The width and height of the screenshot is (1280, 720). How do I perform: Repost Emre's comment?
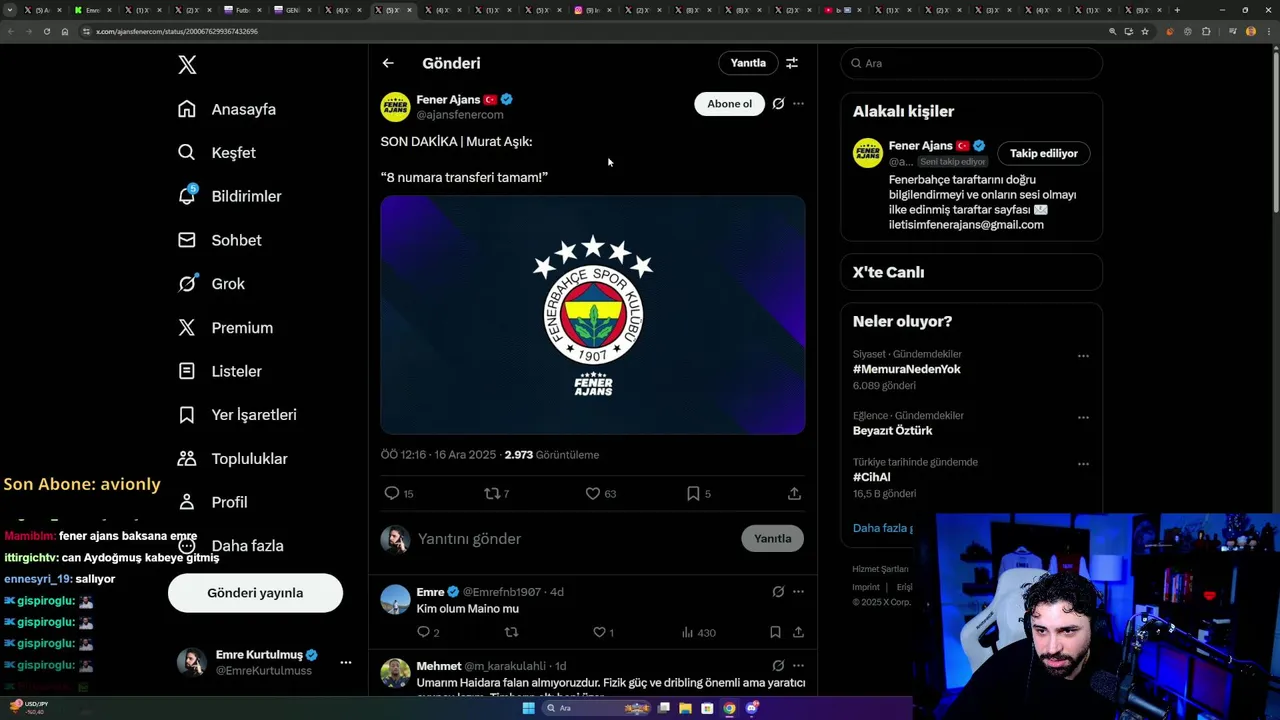click(x=511, y=633)
